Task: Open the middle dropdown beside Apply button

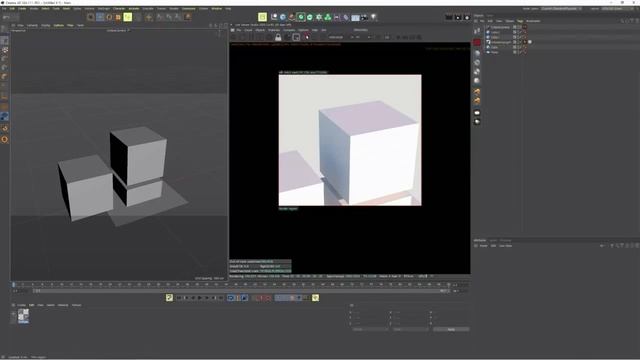Action: point(411,329)
